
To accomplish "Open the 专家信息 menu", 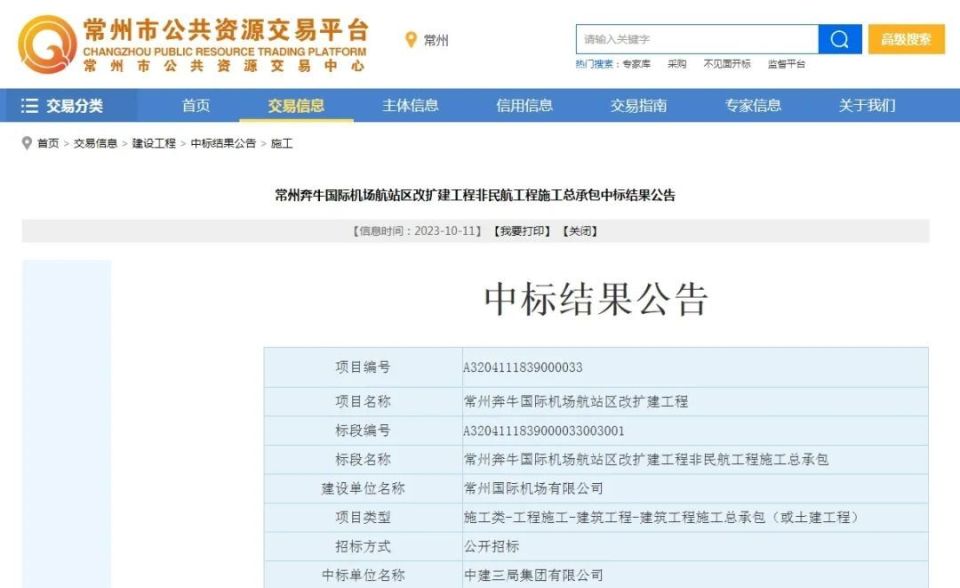I will coord(751,104).
